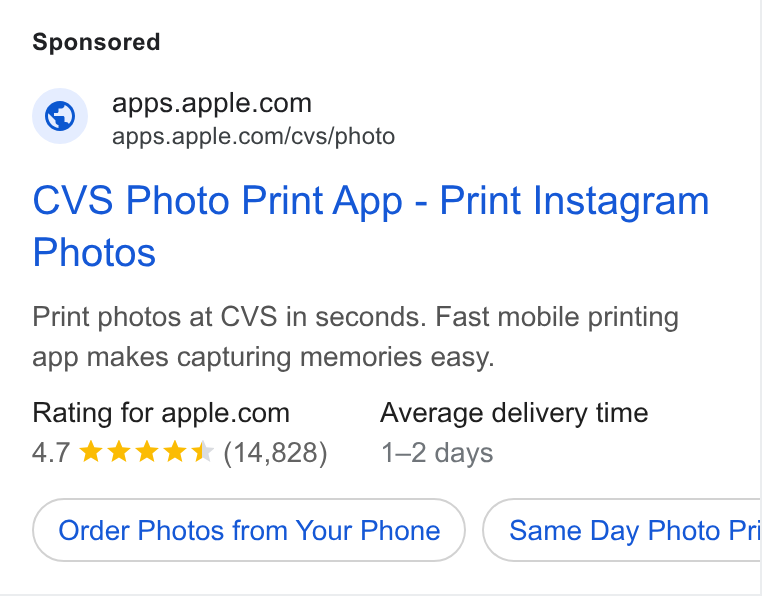Click the third gold rating star
762x596 pixels.
pyautogui.click(x=147, y=452)
